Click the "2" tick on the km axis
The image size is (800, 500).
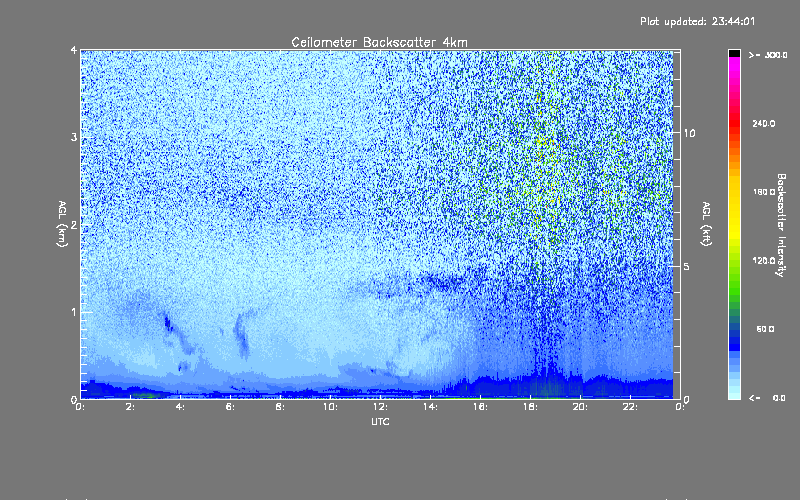point(74,224)
